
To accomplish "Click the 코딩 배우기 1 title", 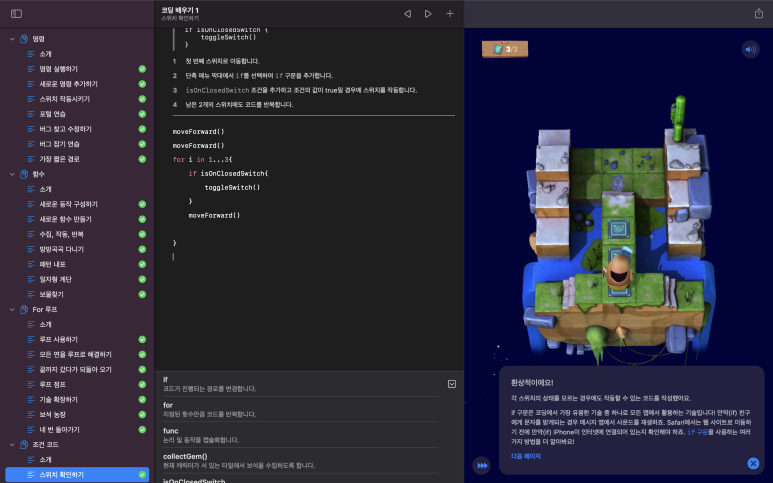I will tap(180, 10).
